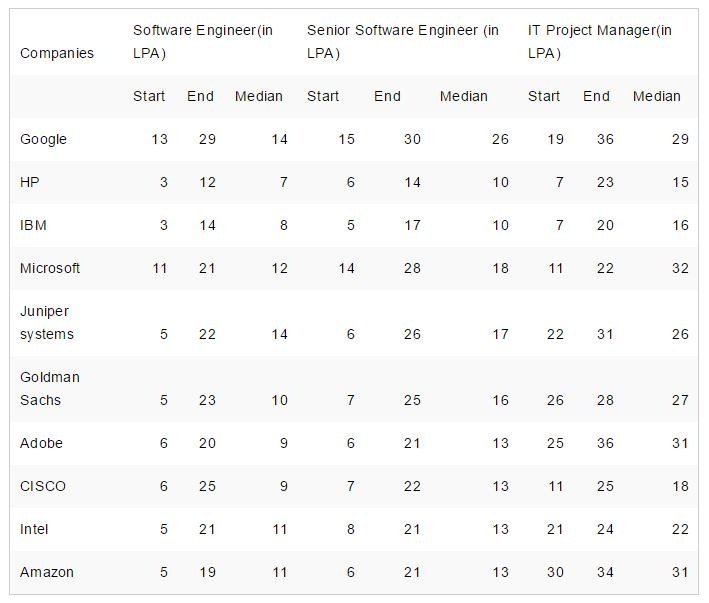Click the Amazon company name
The width and height of the screenshot is (709, 603).
pos(47,572)
